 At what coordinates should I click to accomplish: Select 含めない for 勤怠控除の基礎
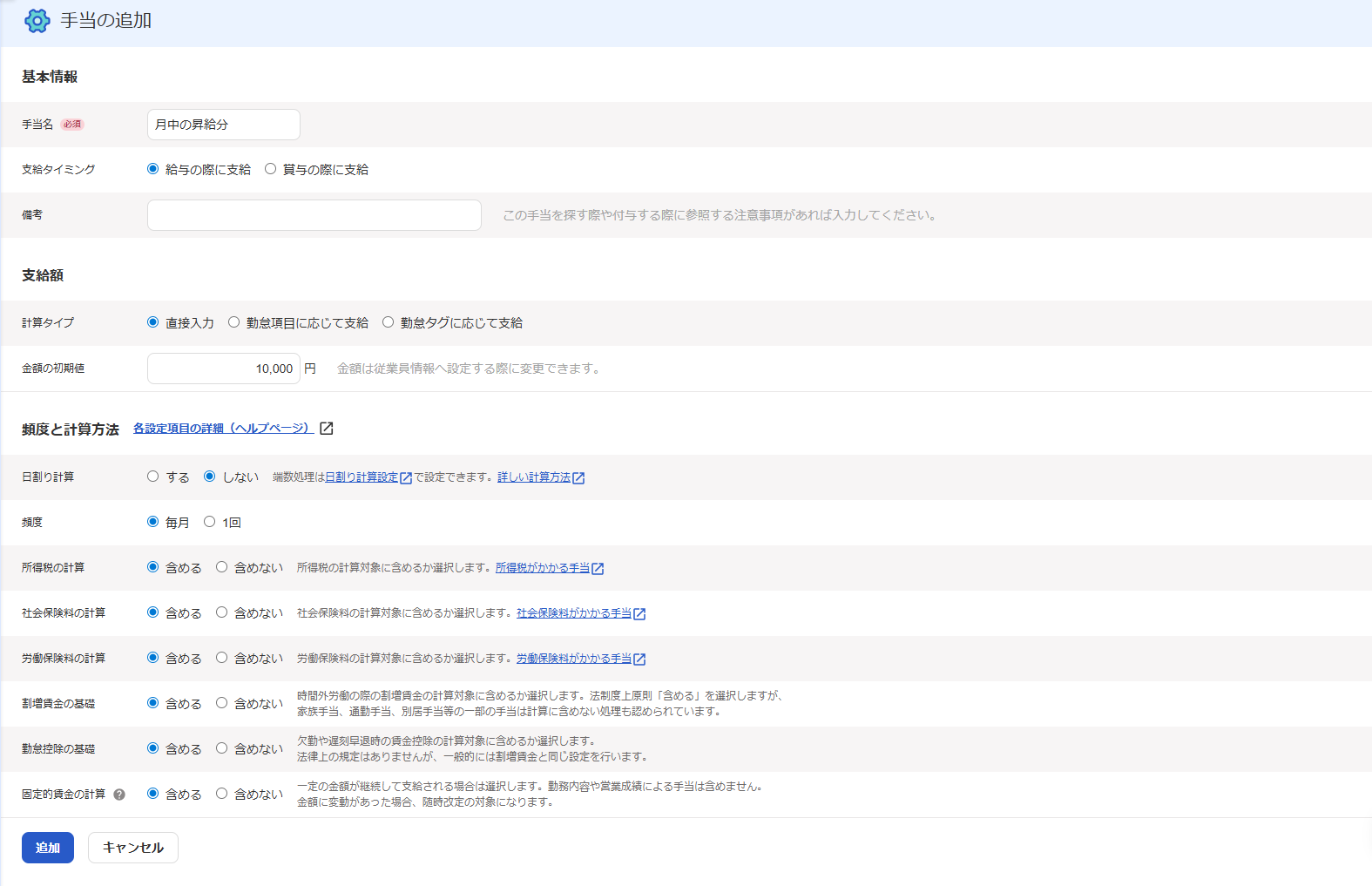click(222, 748)
